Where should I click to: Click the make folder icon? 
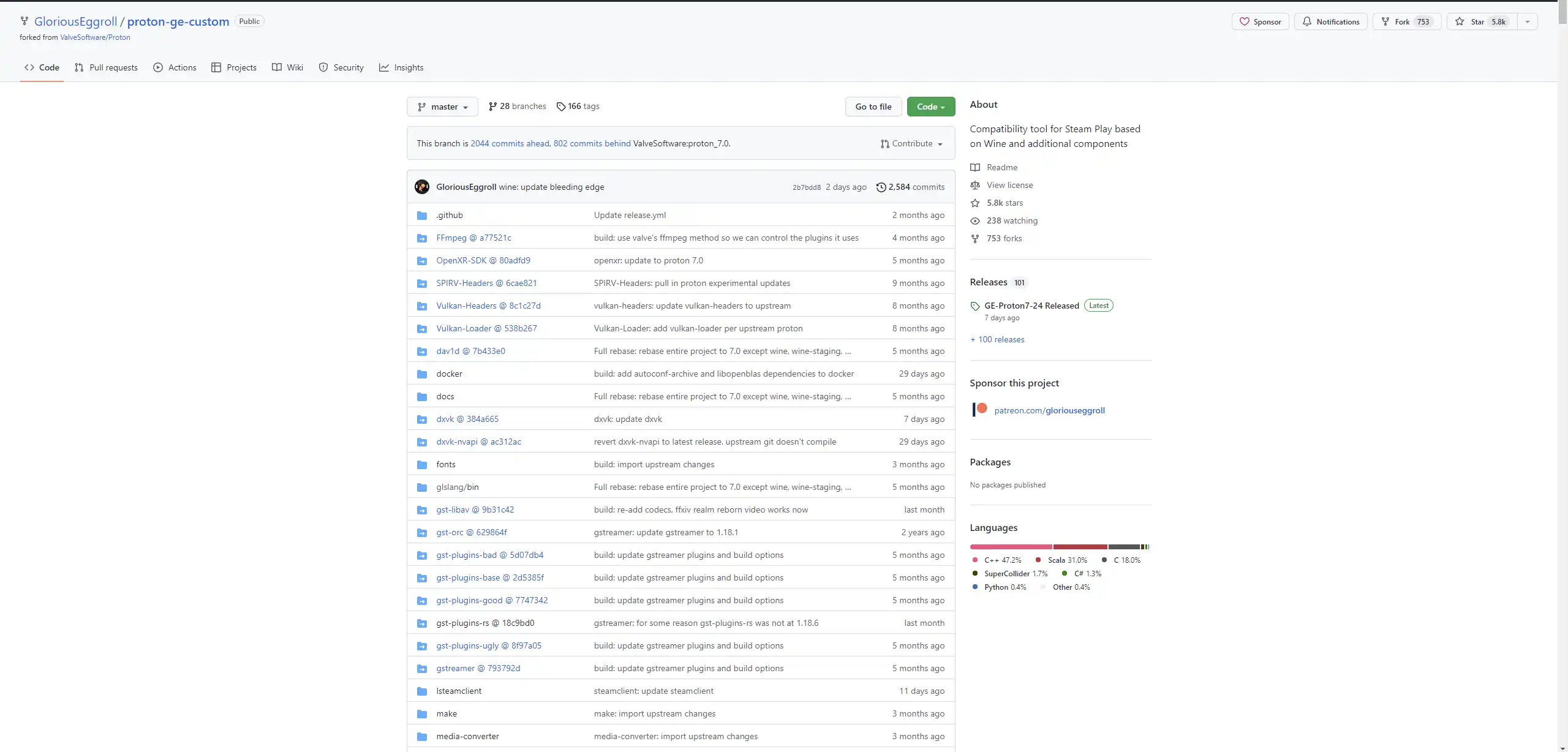tap(422, 714)
